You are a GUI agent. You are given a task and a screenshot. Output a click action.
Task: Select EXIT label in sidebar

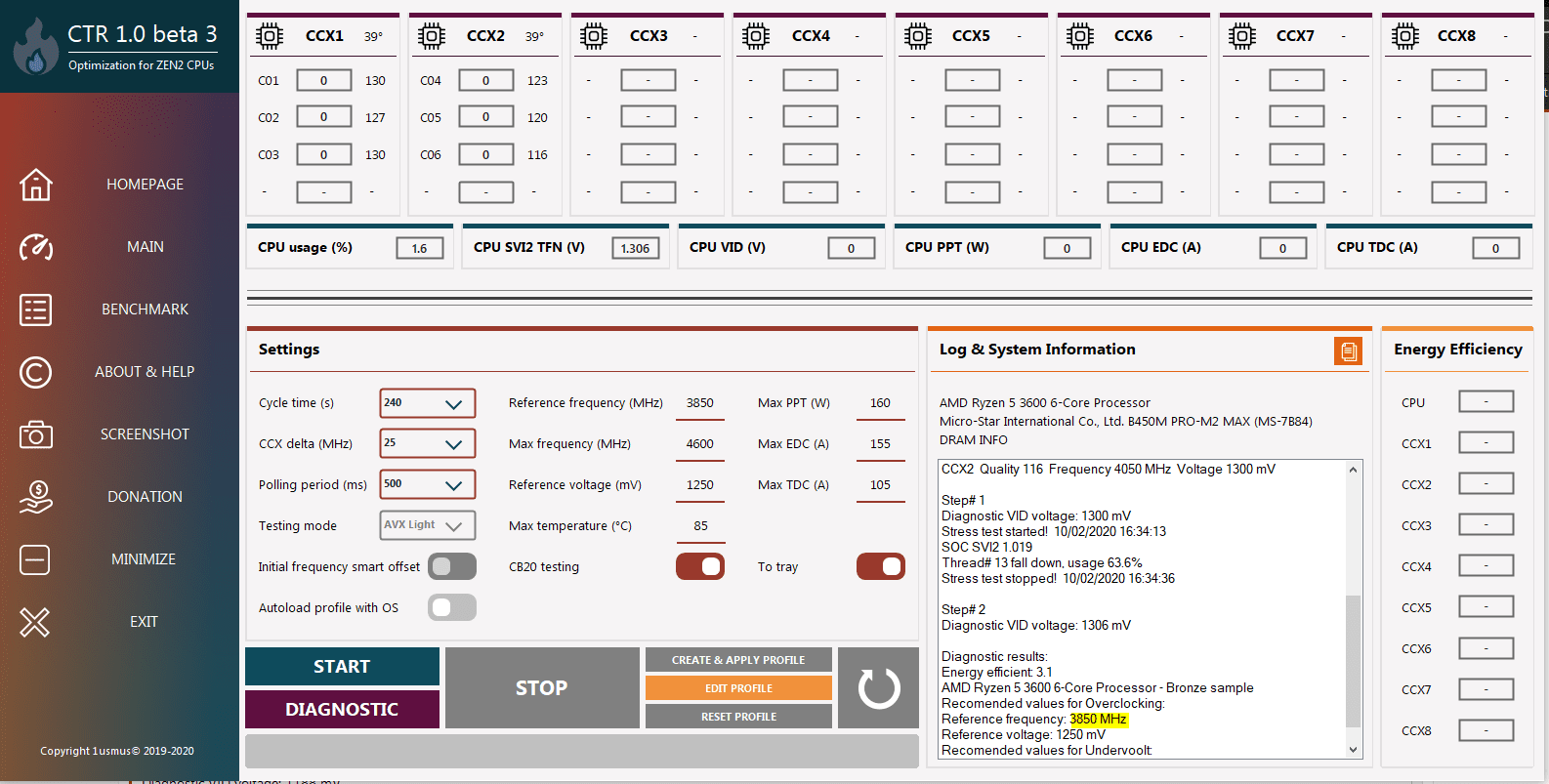coord(144,622)
